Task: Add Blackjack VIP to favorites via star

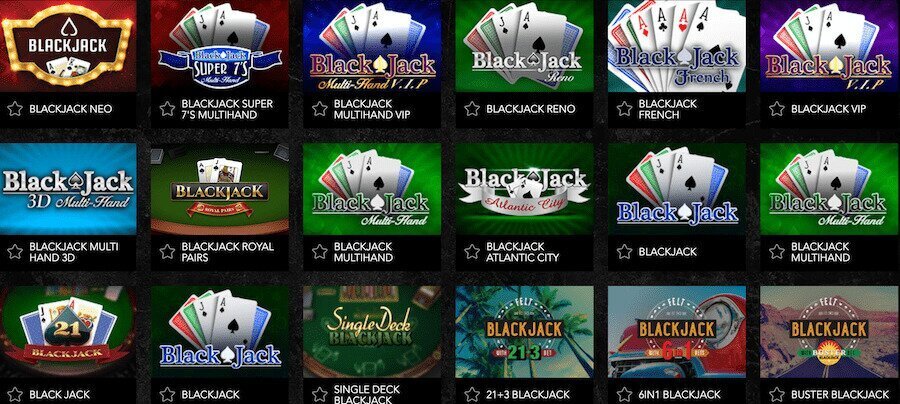Action: click(777, 109)
